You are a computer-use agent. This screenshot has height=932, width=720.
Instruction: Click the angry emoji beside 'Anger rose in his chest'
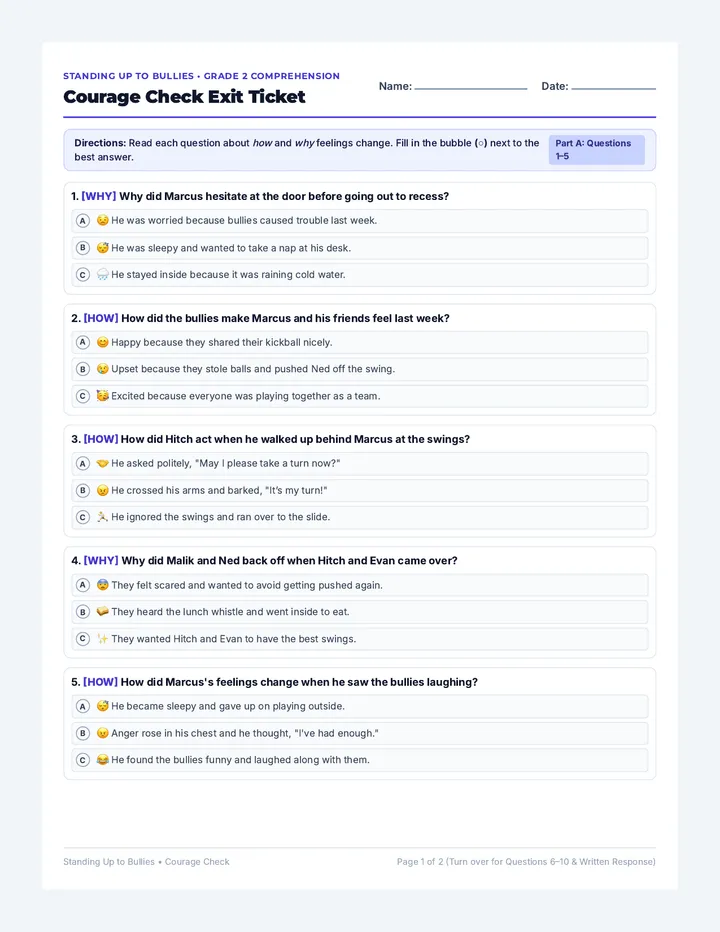102,733
